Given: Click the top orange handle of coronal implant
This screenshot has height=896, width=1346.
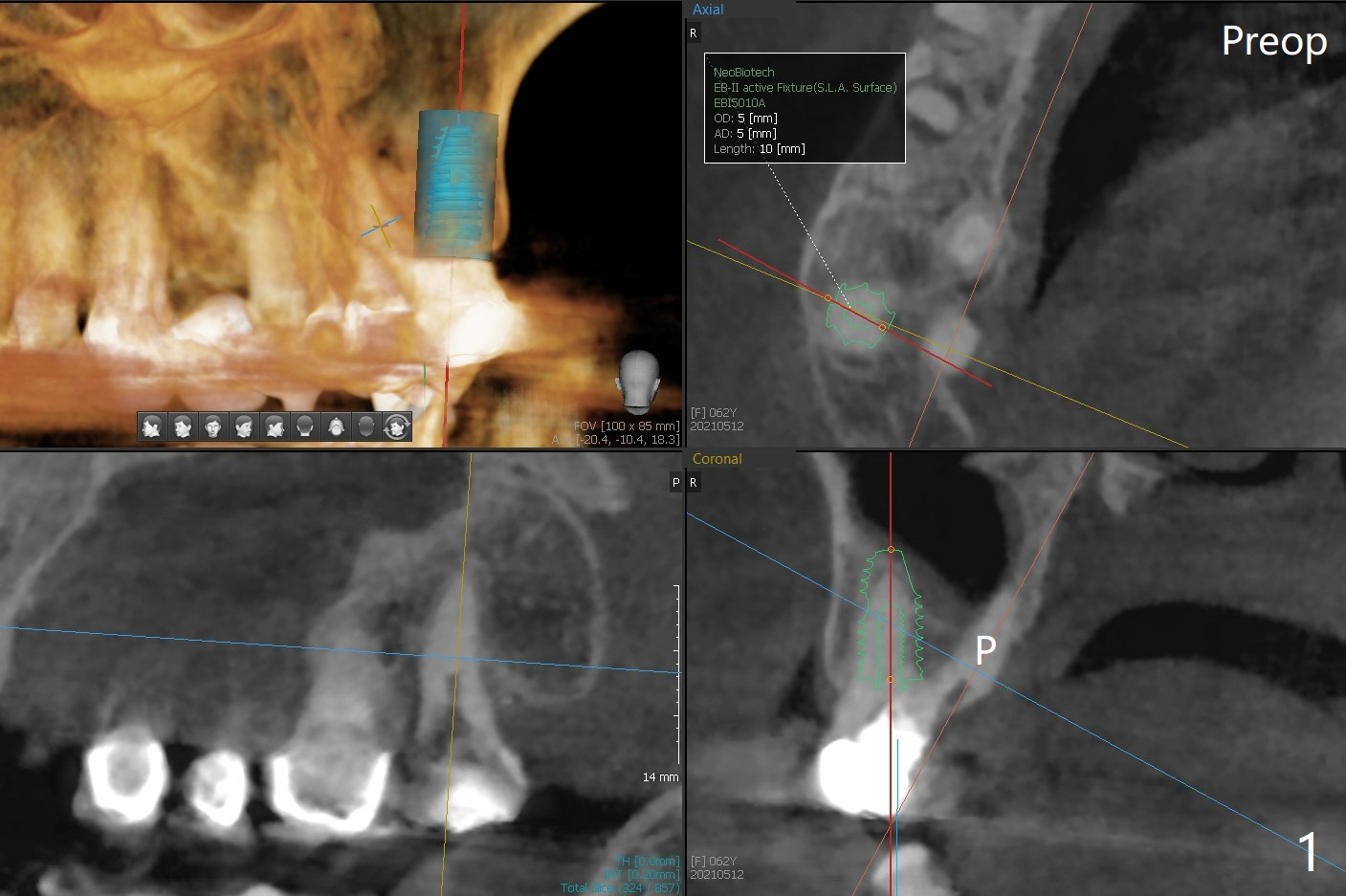Looking at the screenshot, I should pos(891,550).
